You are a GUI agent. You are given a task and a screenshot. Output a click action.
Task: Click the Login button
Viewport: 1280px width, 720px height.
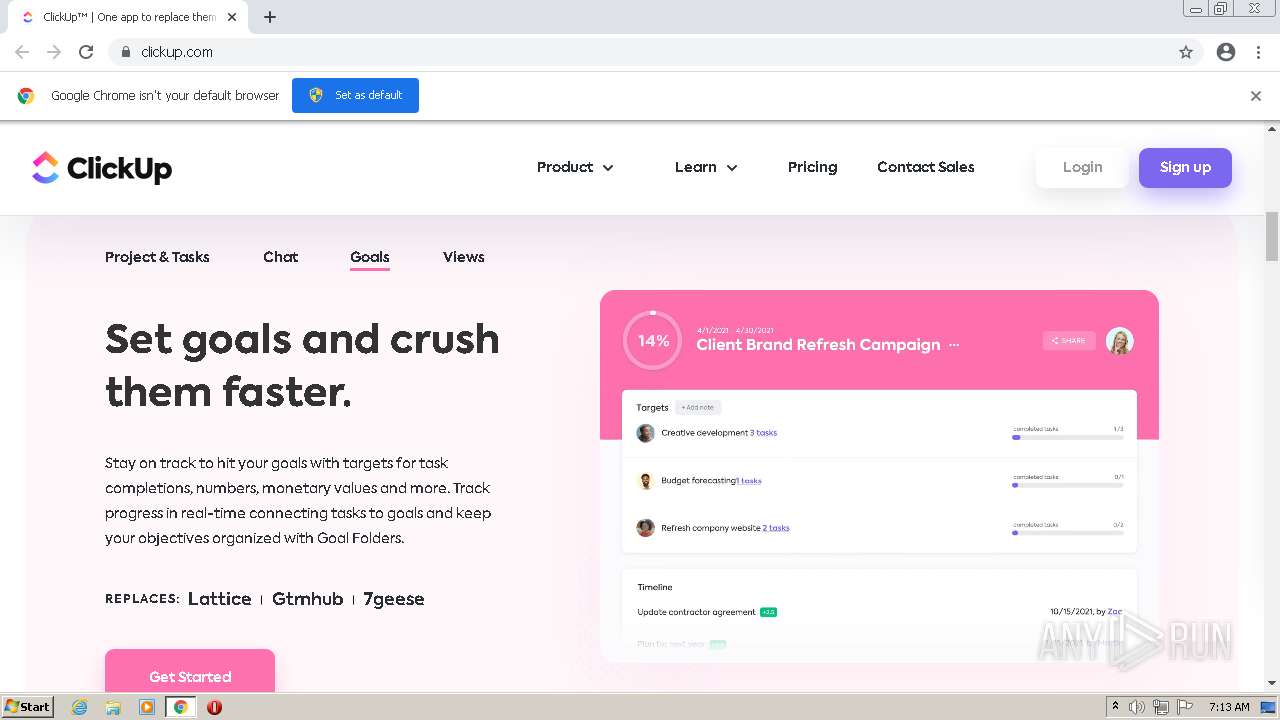coord(1082,167)
